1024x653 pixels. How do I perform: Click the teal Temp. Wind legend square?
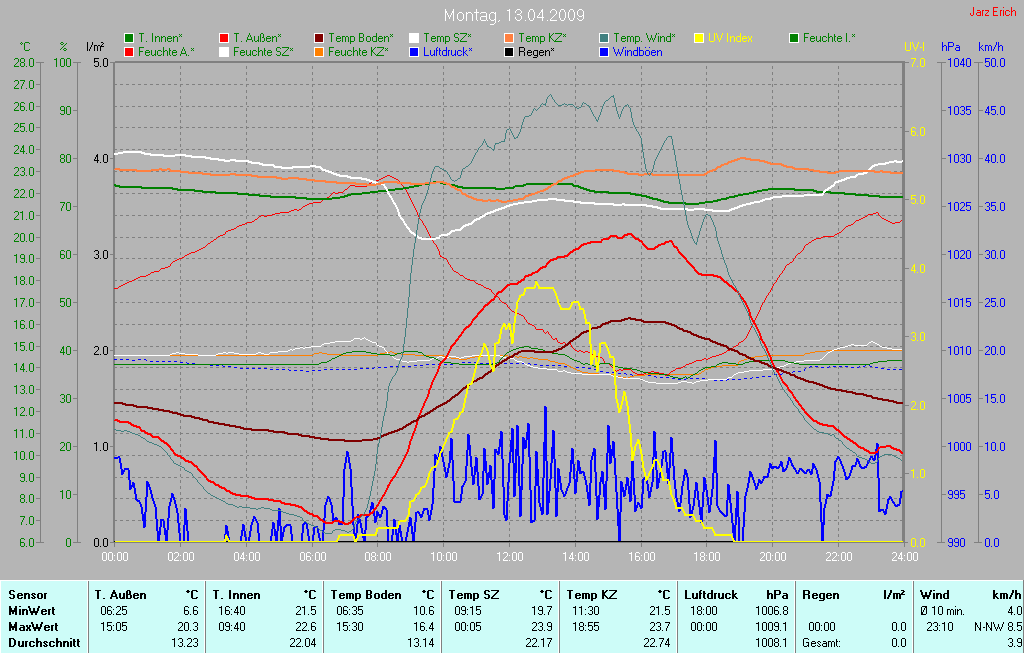point(604,38)
